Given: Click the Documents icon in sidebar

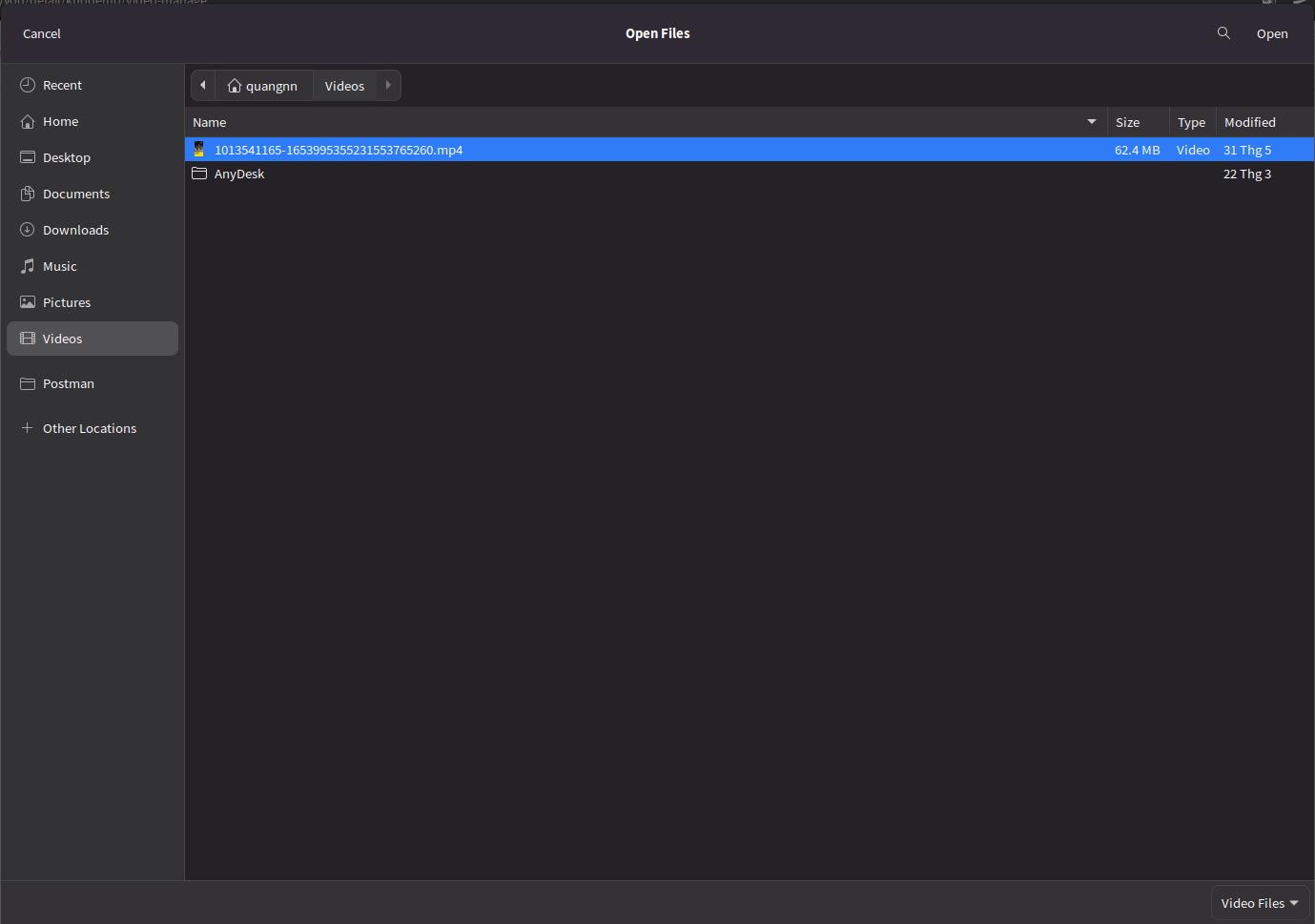Looking at the screenshot, I should [x=28, y=194].
